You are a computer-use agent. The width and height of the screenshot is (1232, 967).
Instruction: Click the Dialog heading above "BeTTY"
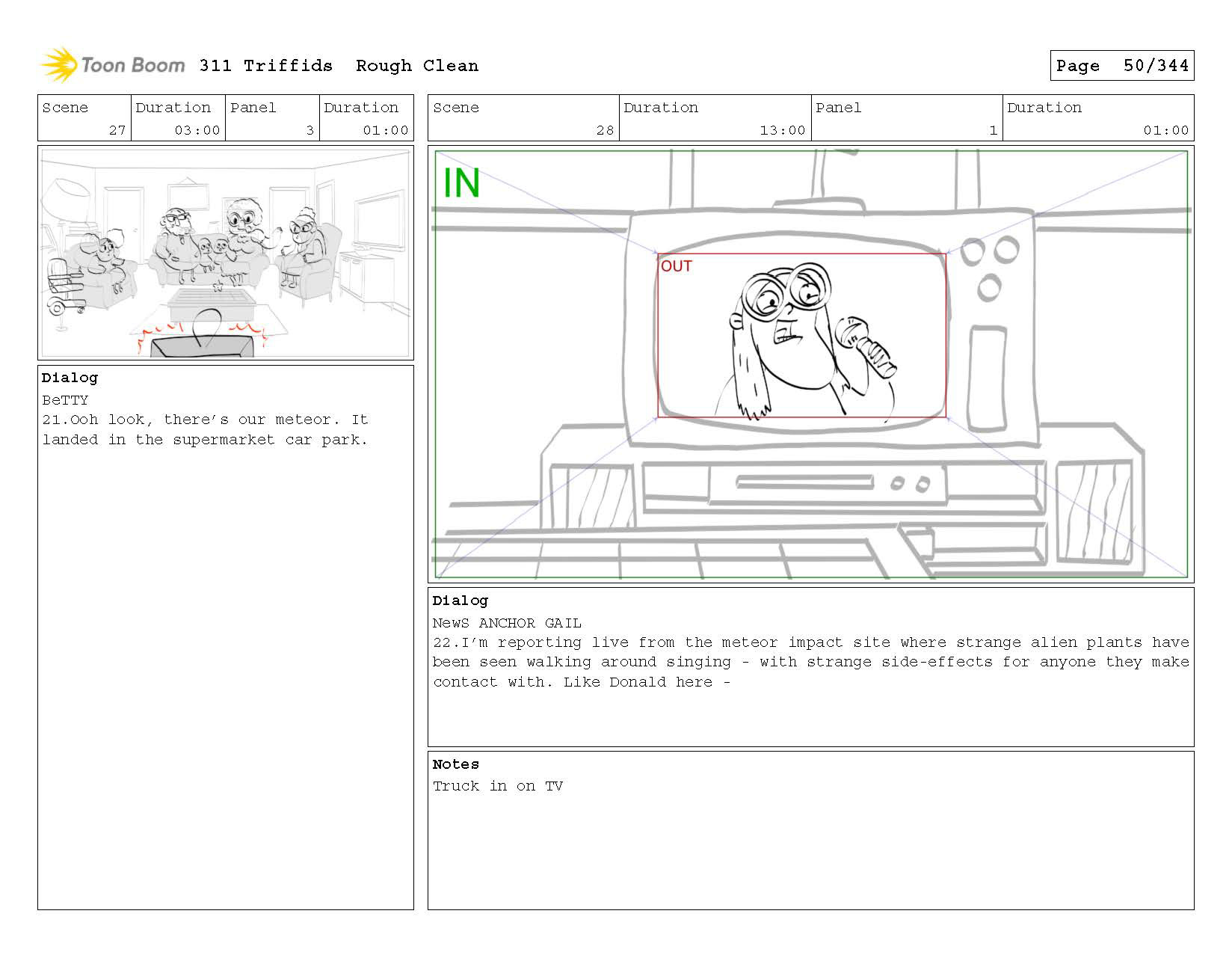(70, 378)
